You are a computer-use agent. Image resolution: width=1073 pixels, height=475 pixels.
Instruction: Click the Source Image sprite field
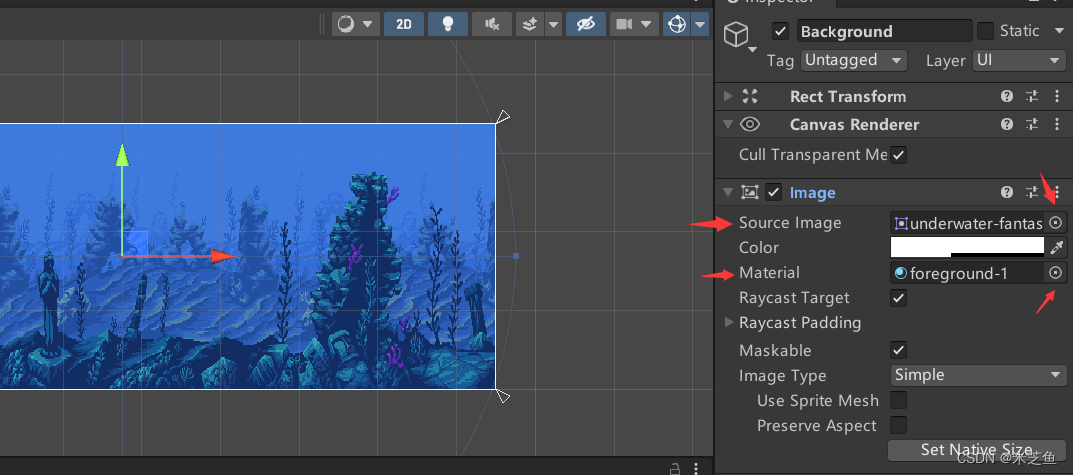(x=968, y=222)
